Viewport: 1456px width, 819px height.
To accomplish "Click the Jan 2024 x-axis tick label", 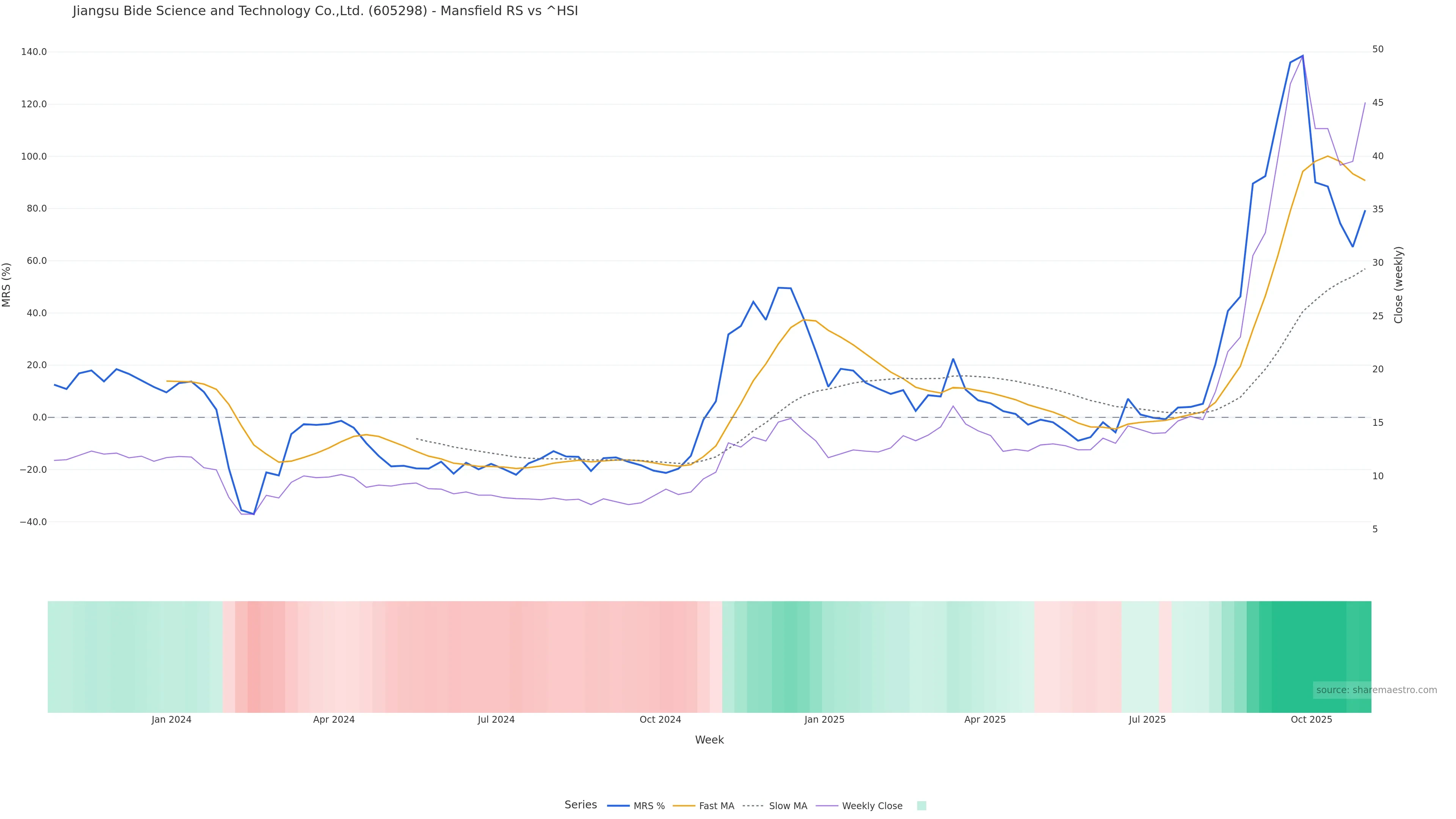I will (171, 720).
